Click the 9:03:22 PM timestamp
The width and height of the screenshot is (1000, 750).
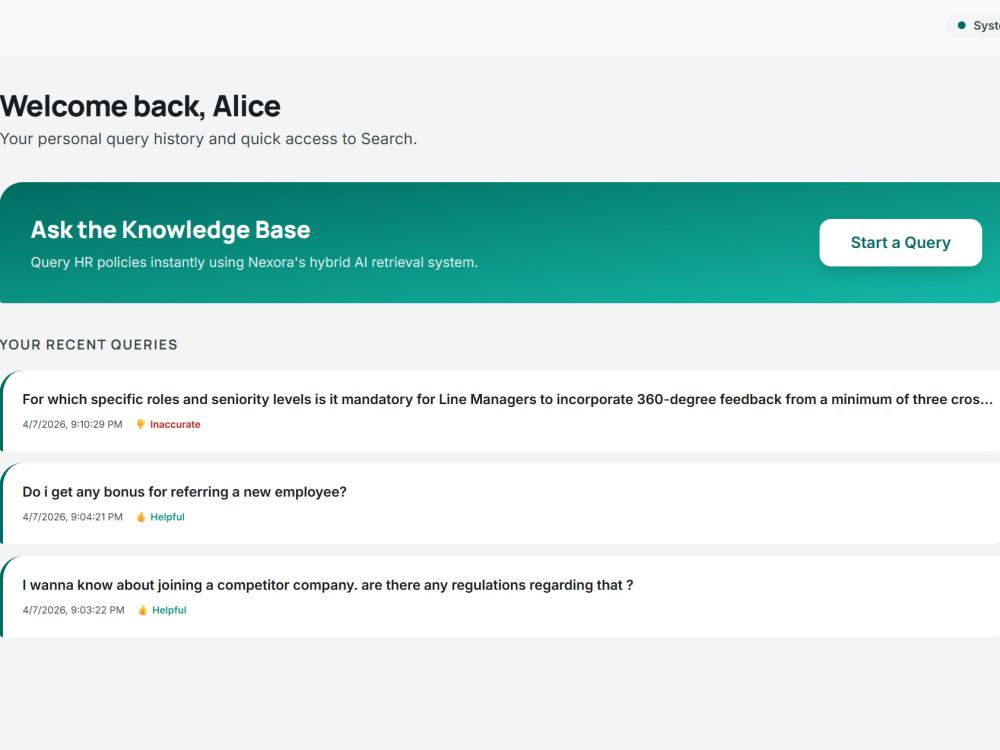coord(73,610)
